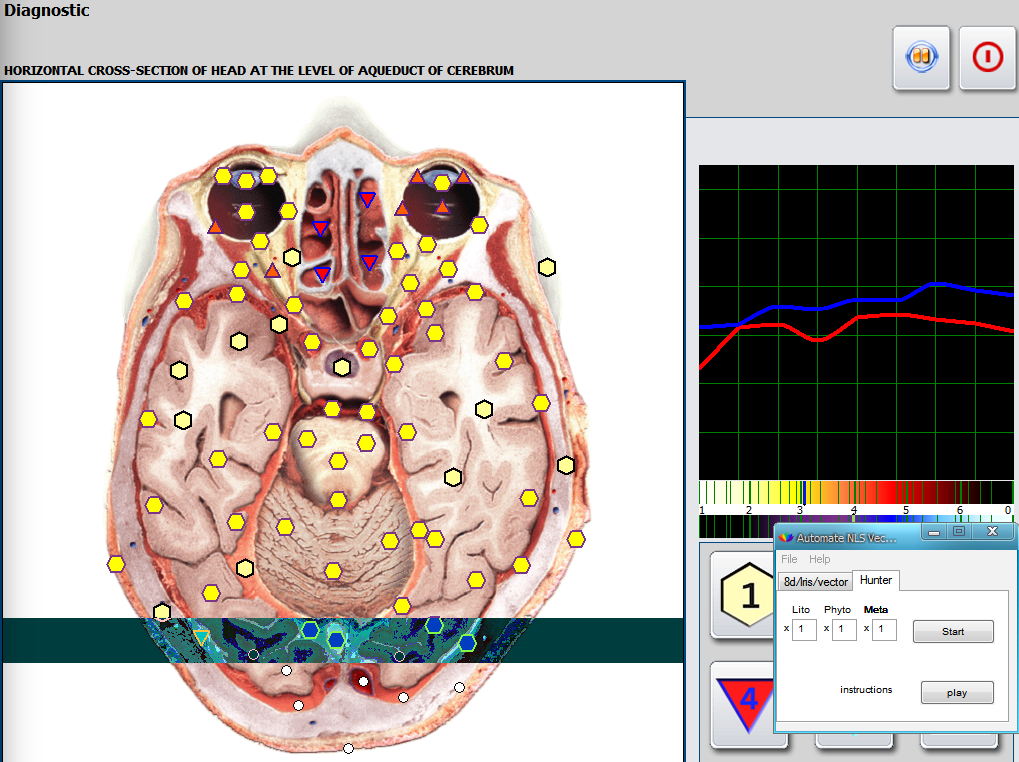Click the Phyto multiplier input field
Viewport: 1019px width, 762px height.
coord(844,629)
